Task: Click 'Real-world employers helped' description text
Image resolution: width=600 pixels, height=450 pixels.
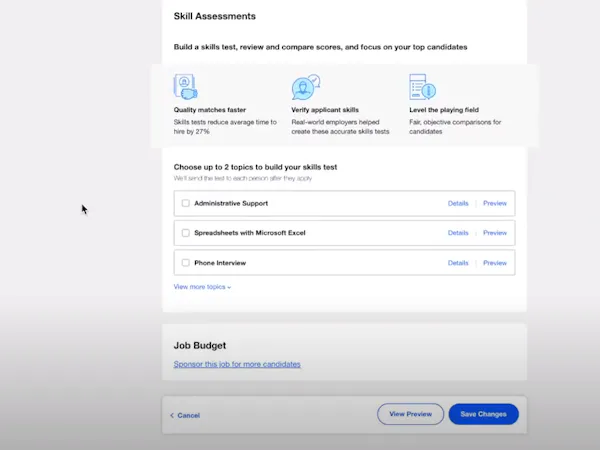Action: [340, 127]
